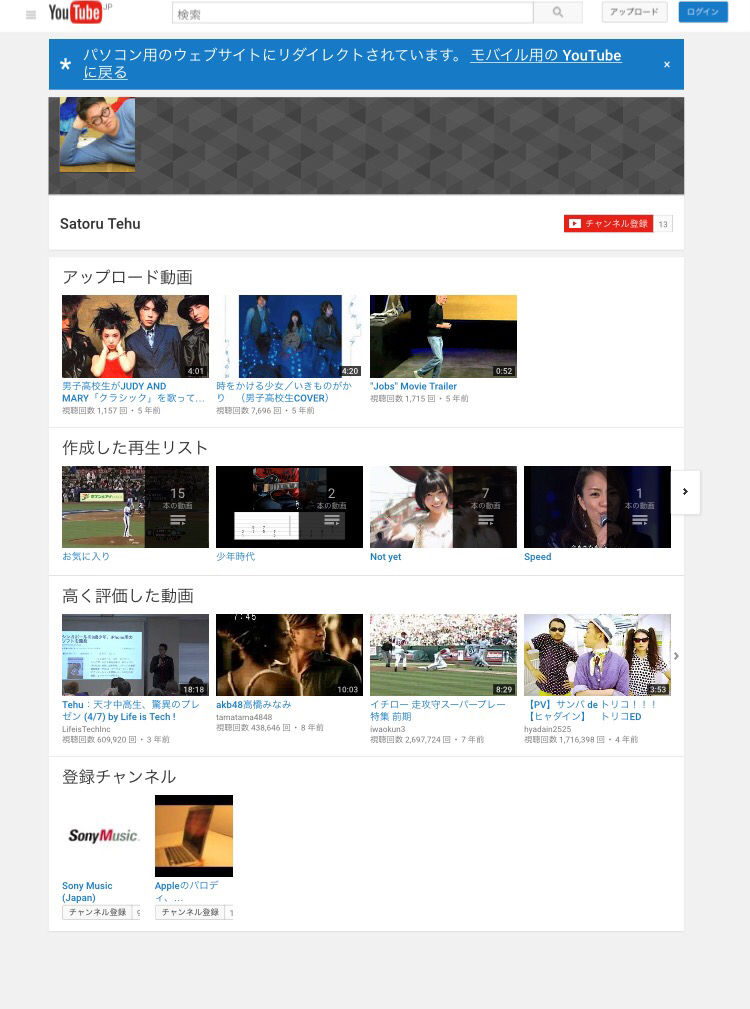The width and height of the screenshot is (750, 1009).
Task: Open the 時をかける少女/いきものがかり title link
Action: pyautogui.click(x=284, y=392)
